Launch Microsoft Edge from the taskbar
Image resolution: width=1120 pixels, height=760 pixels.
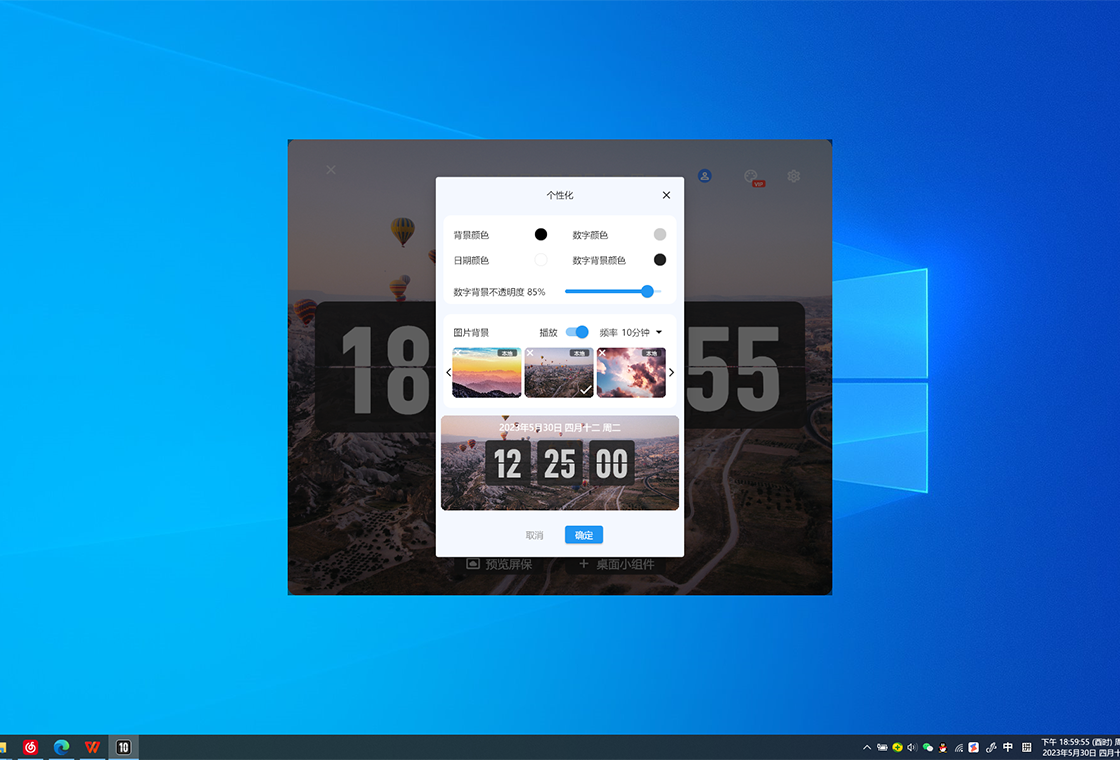[x=62, y=747]
